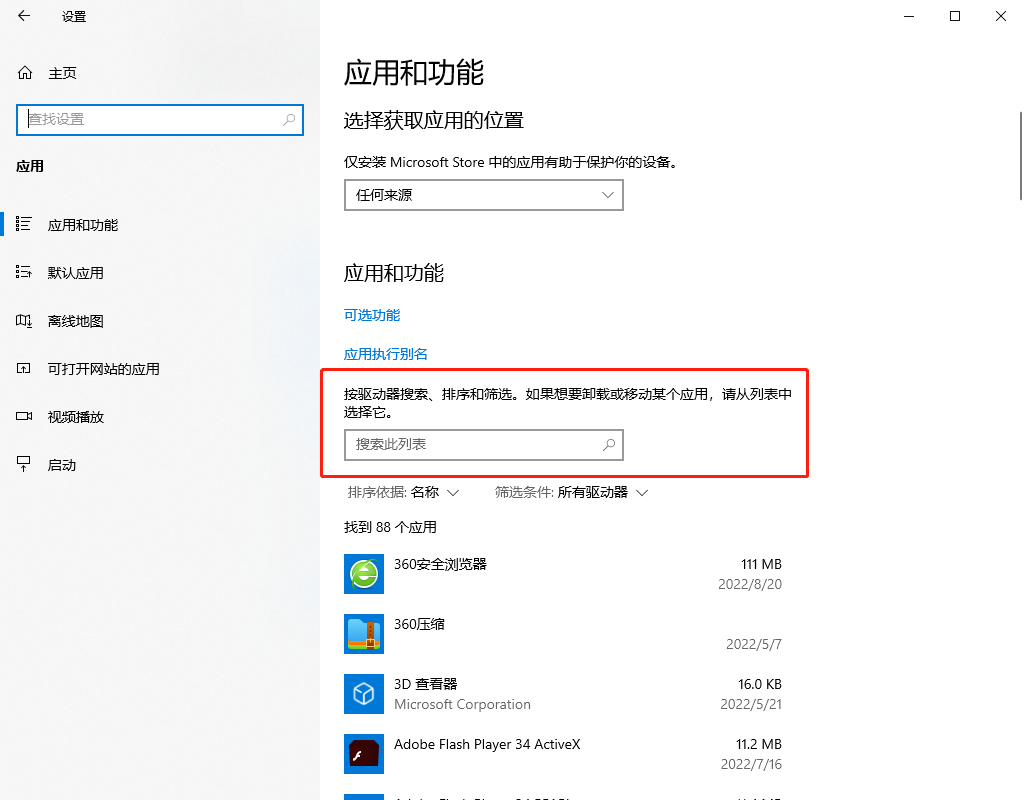The image size is (1024, 800).
Task: Click the 主页 home icon
Action: pos(25,73)
